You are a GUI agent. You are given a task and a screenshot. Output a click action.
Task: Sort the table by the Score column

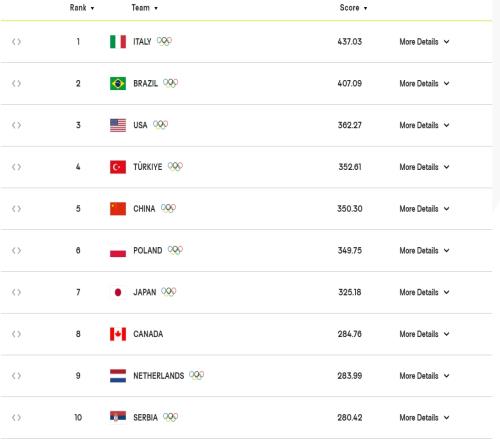coord(353,8)
